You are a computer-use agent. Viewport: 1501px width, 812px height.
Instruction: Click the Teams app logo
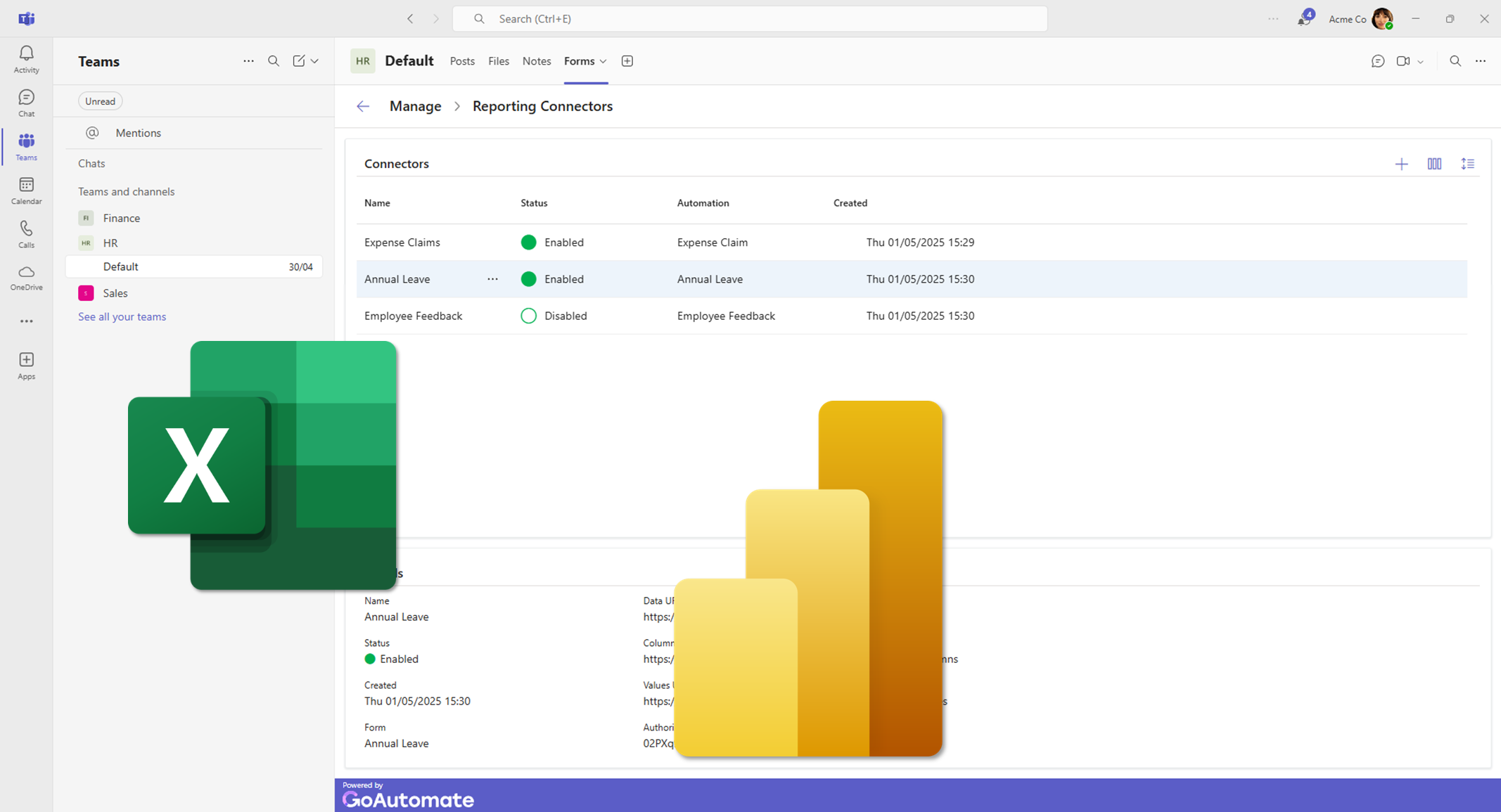coord(27,18)
